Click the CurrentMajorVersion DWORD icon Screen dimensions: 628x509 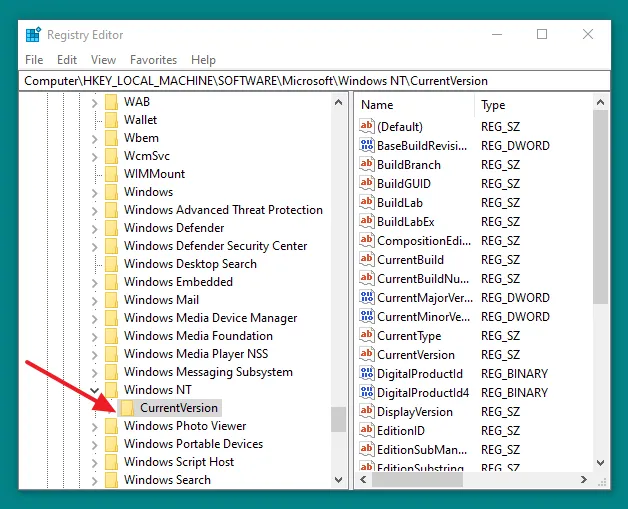click(x=366, y=298)
